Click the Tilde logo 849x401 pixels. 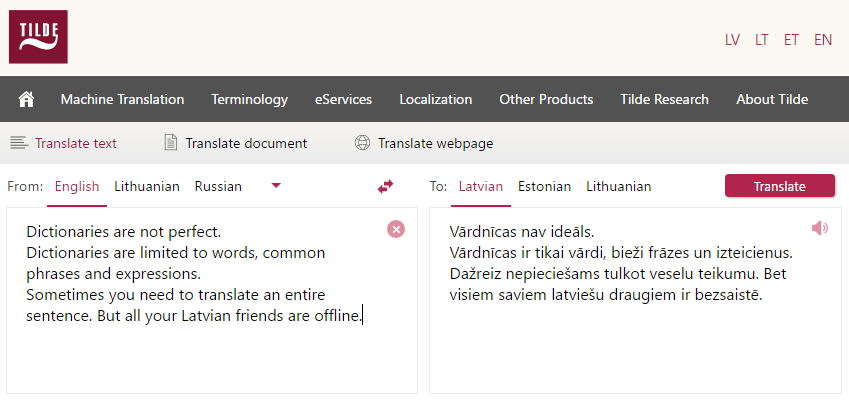pyautogui.click(x=38, y=37)
